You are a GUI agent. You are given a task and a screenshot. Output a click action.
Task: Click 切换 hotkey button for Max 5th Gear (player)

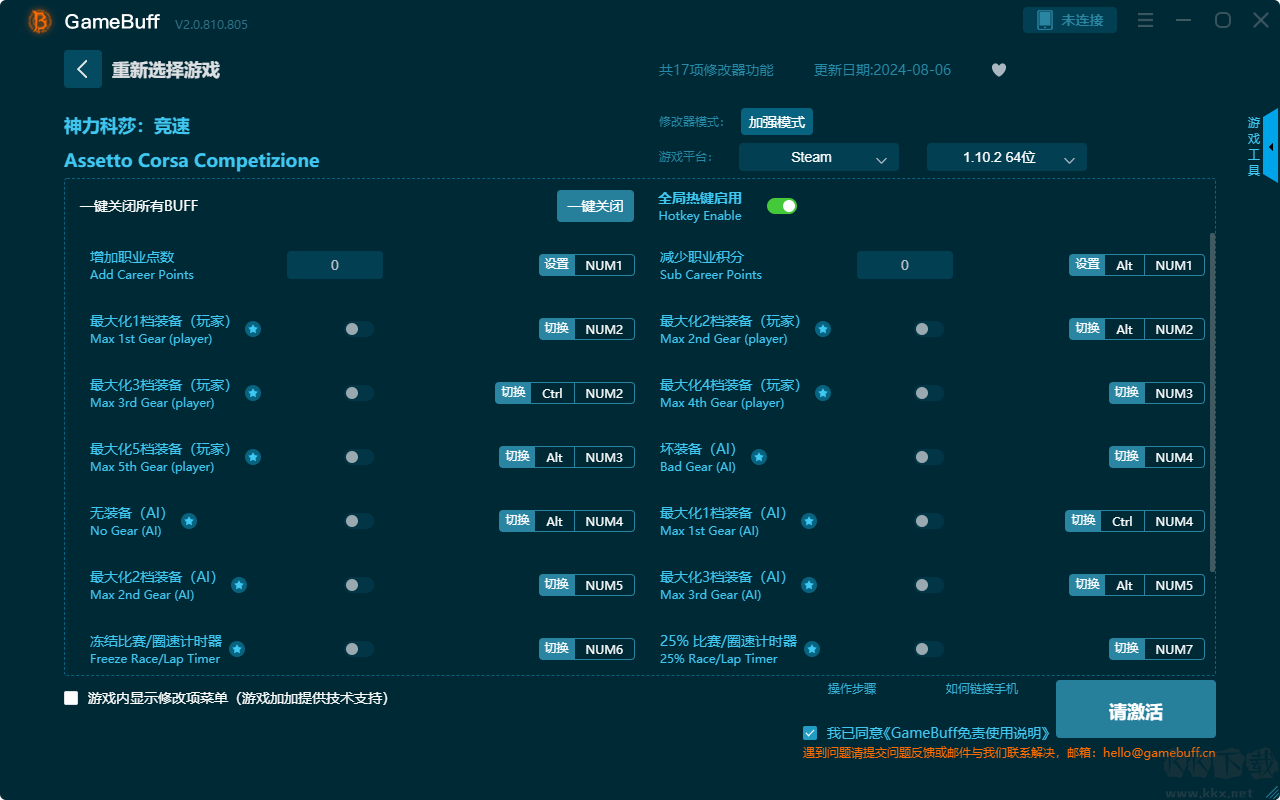coord(517,457)
